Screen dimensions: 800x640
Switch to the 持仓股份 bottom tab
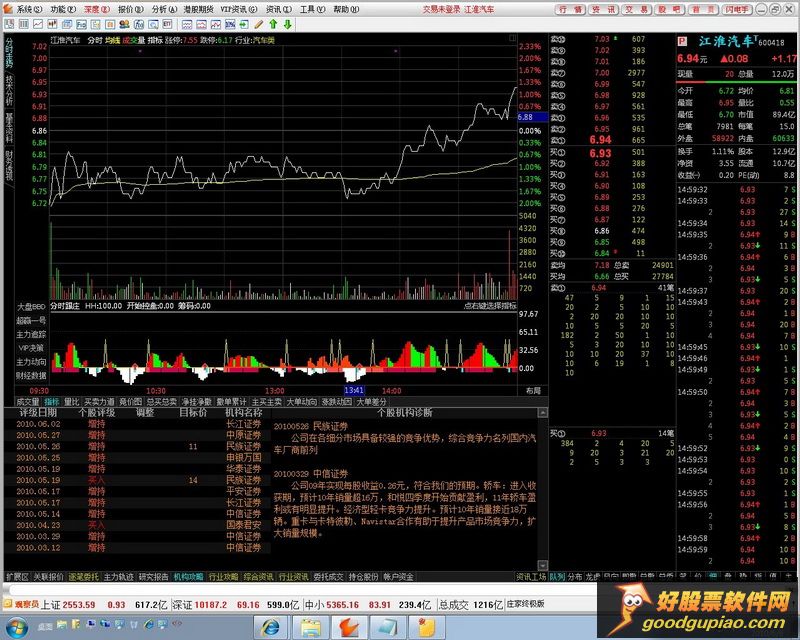364,577
